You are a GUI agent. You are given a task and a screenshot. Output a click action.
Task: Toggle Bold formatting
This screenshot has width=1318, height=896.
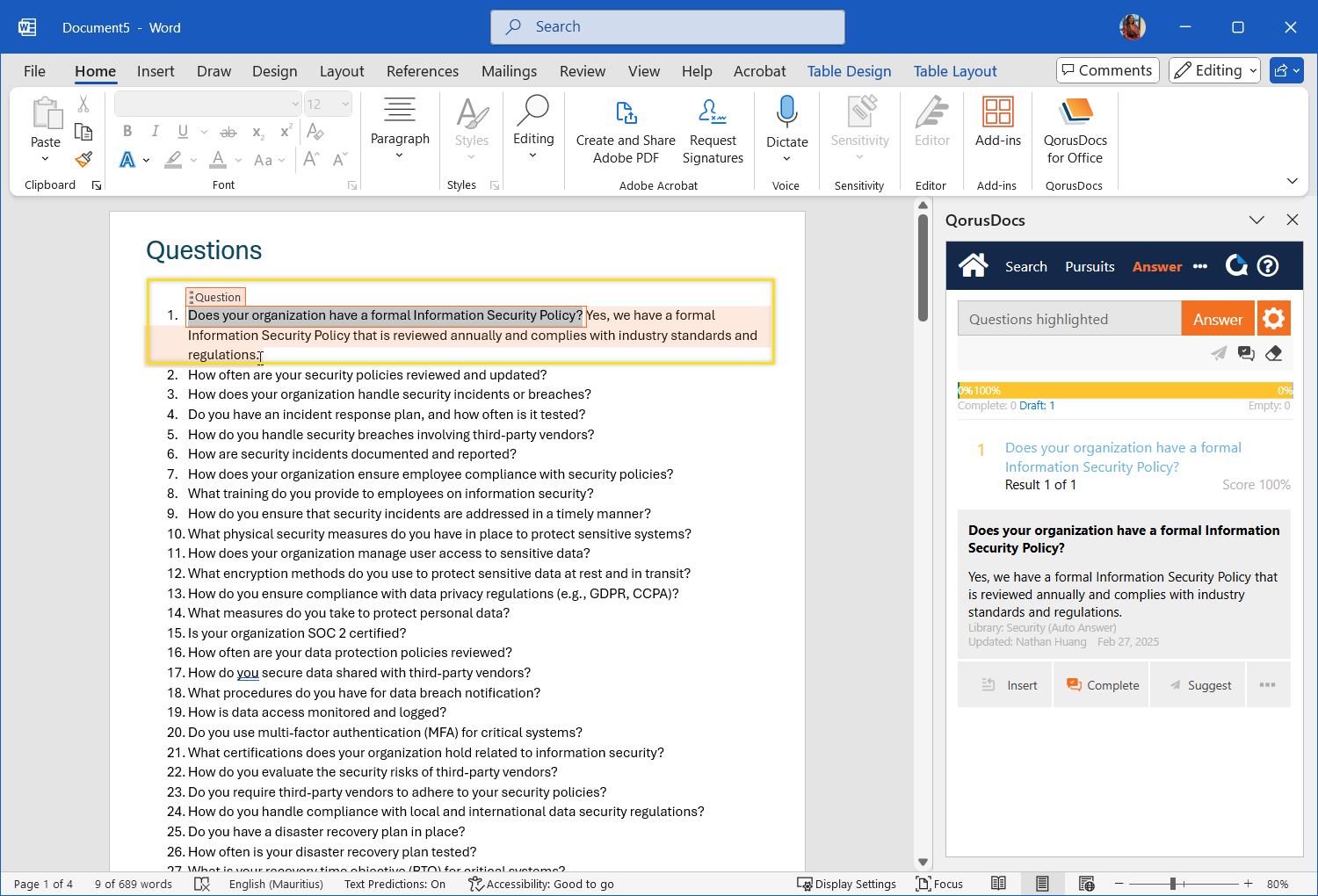pyautogui.click(x=127, y=132)
